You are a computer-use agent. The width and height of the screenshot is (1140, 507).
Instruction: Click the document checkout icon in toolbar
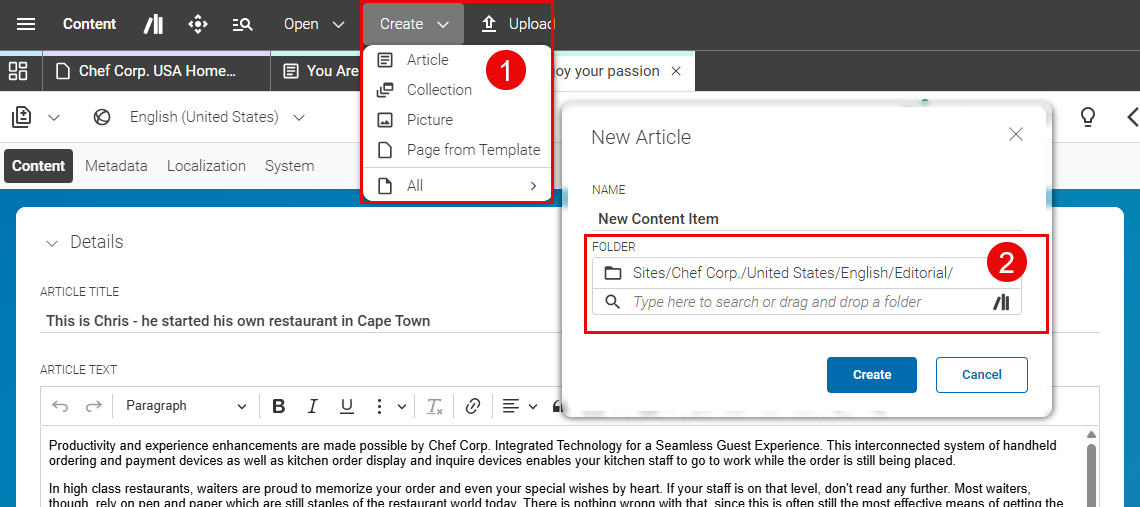22,117
